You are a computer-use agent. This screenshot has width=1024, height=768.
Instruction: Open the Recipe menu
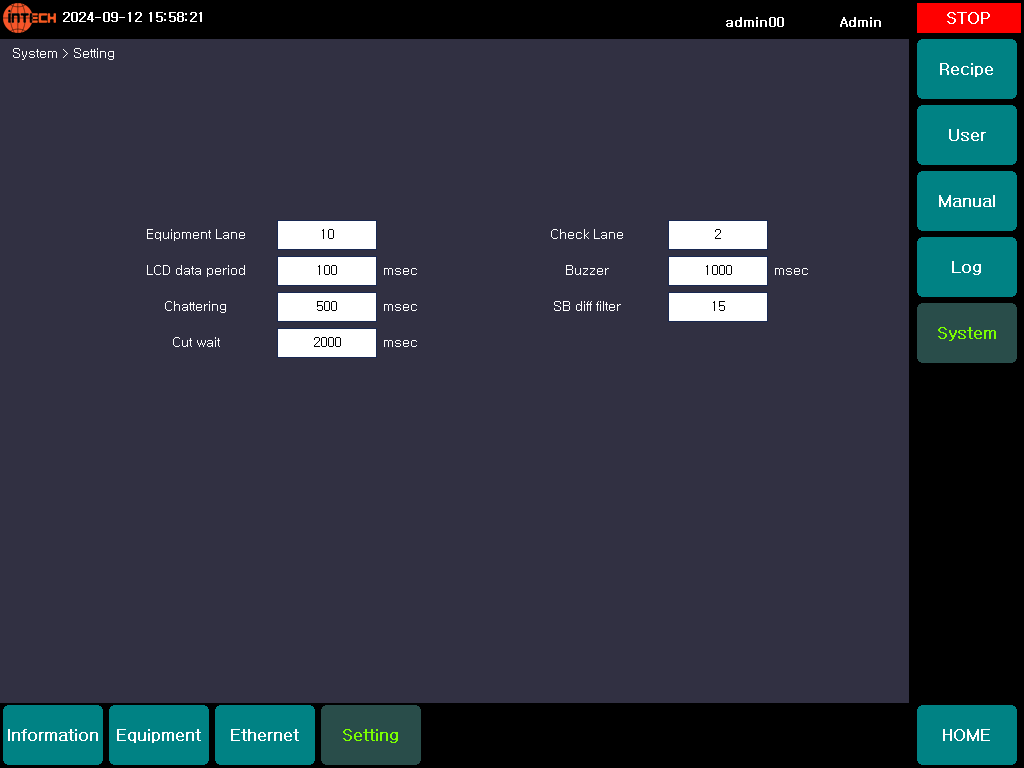[966, 69]
